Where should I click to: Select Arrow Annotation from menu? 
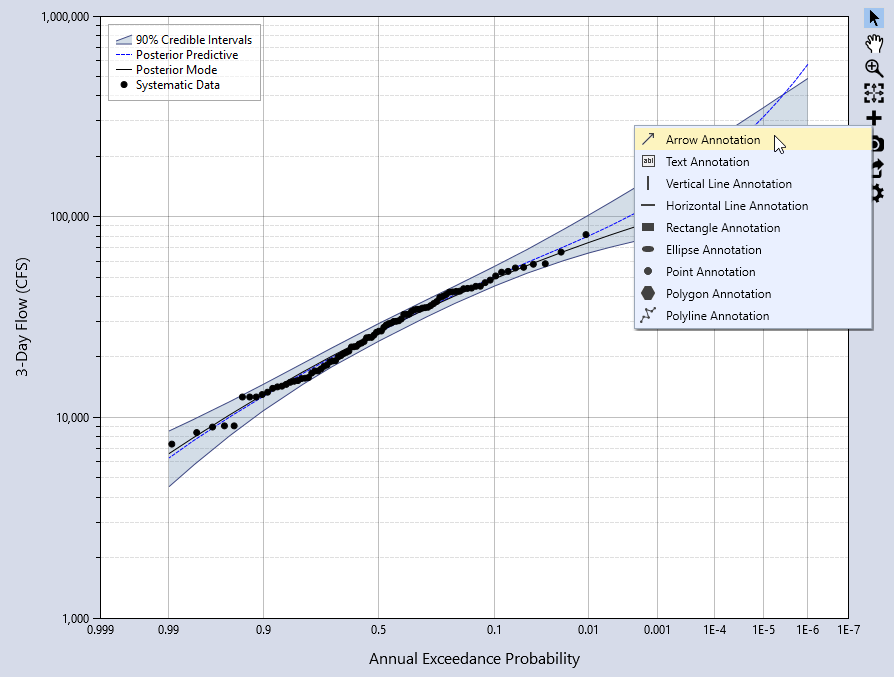tap(712, 140)
